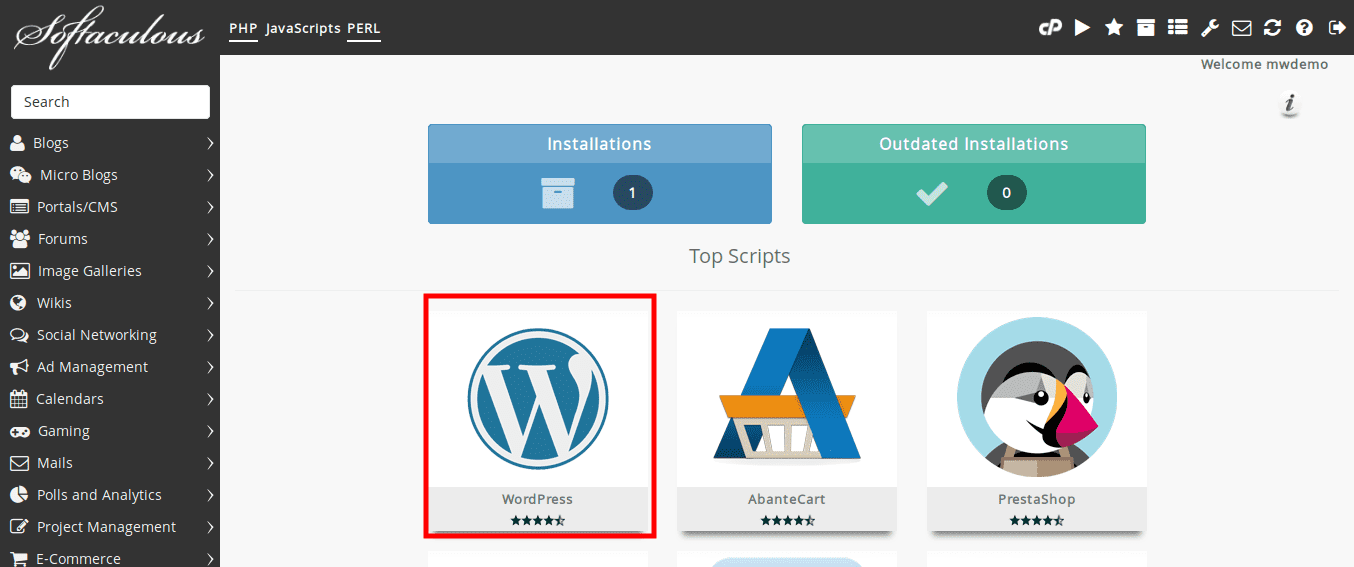
Task: Open the task list icon in header
Action: tap(1178, 28)
